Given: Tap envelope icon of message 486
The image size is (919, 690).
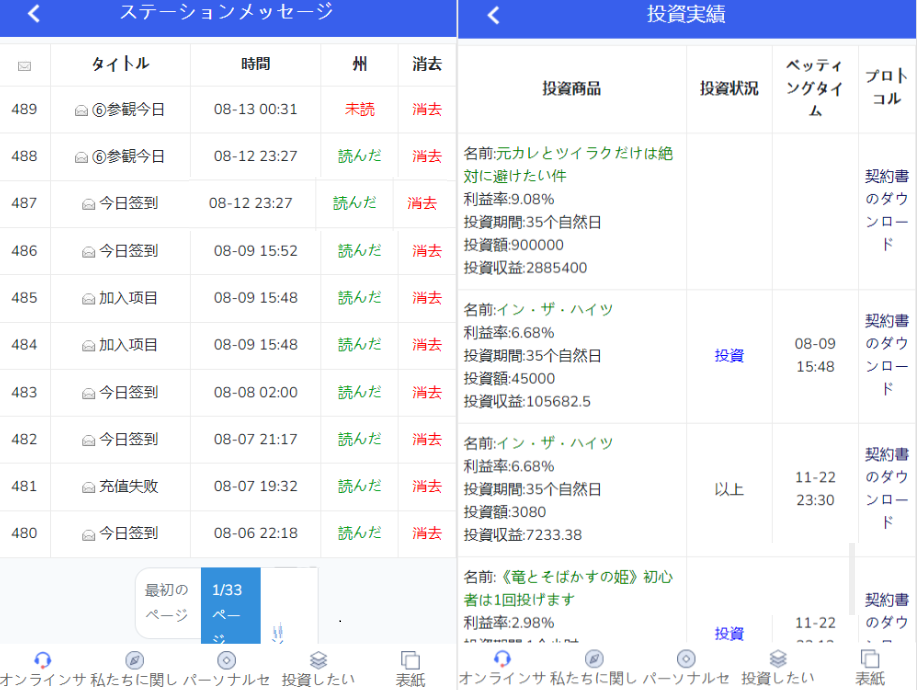Looking at the screenshot, I should (89, 252).
